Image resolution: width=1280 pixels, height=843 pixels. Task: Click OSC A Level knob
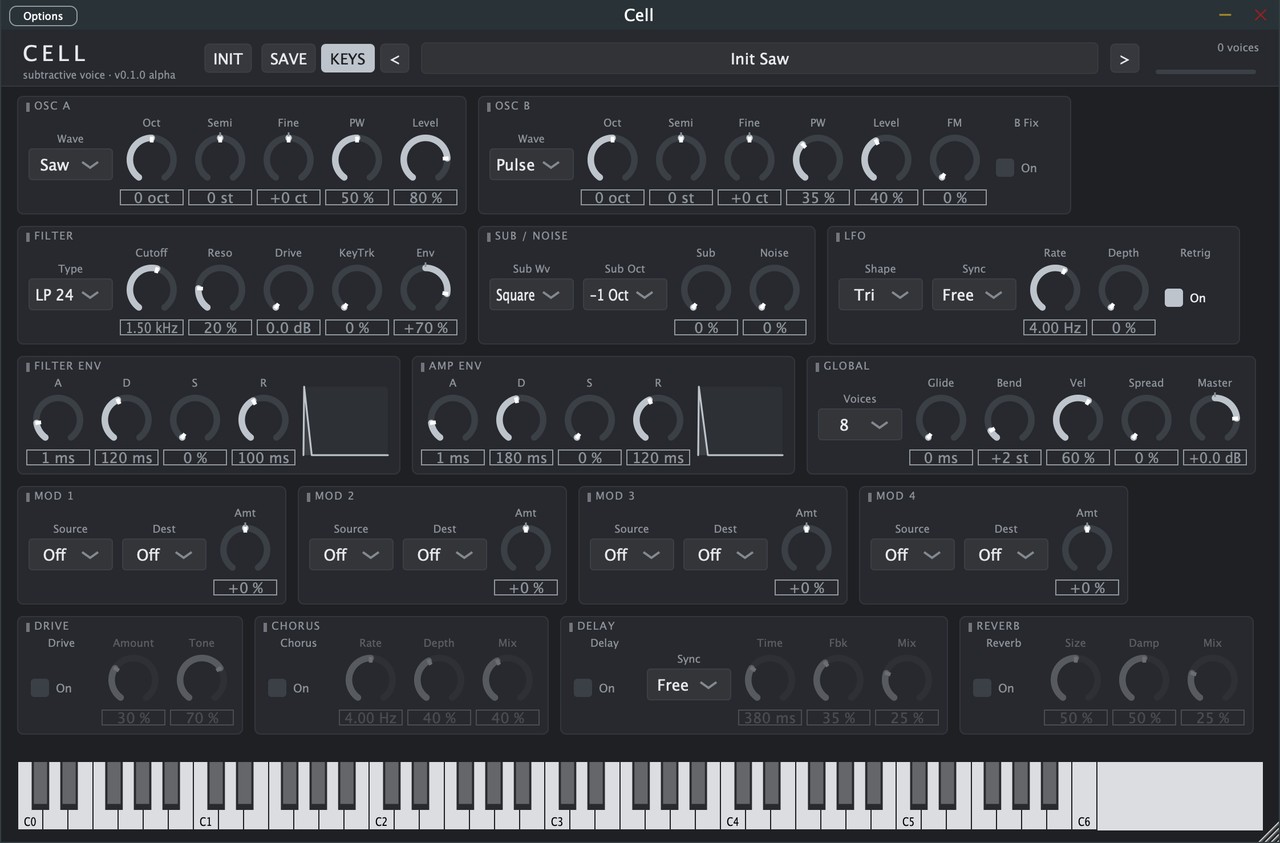[x=426, y=160]
